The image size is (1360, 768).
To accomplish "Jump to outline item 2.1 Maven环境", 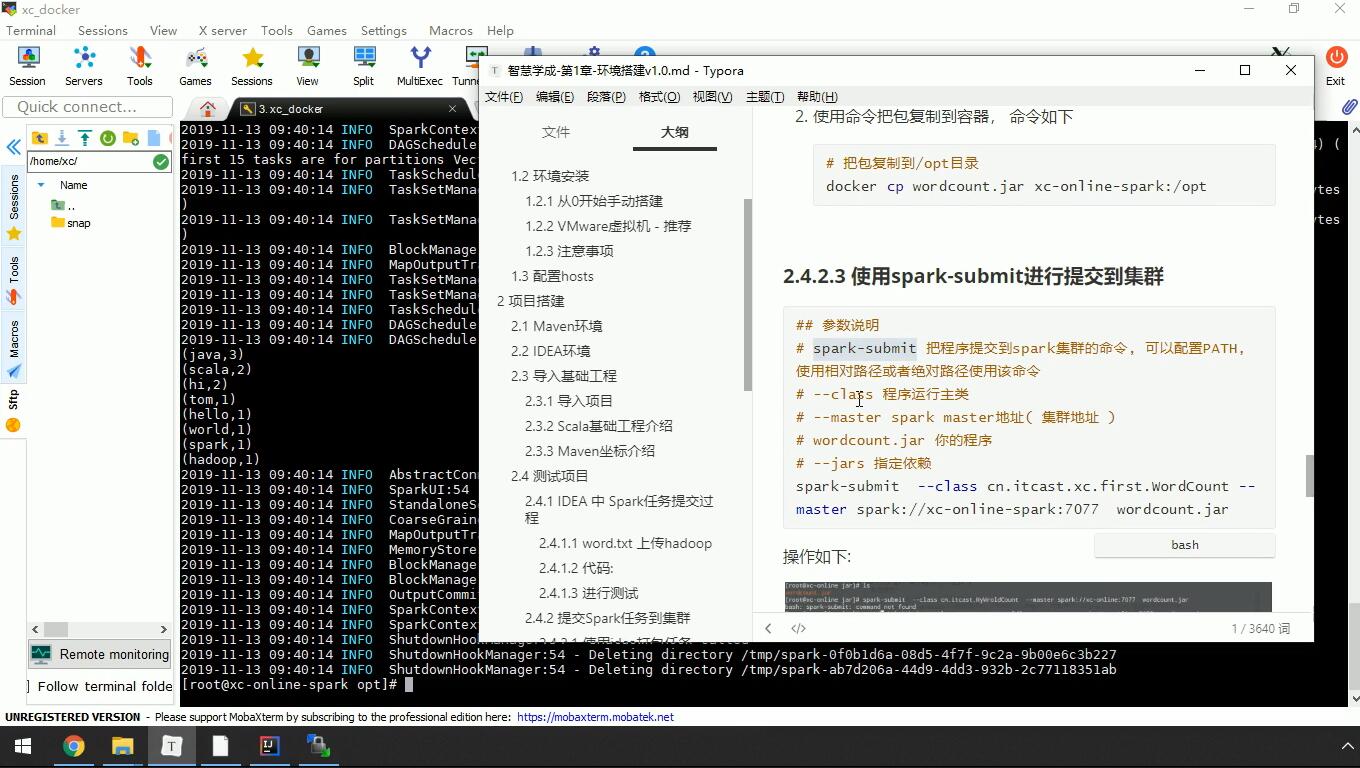I will [556, 326].
